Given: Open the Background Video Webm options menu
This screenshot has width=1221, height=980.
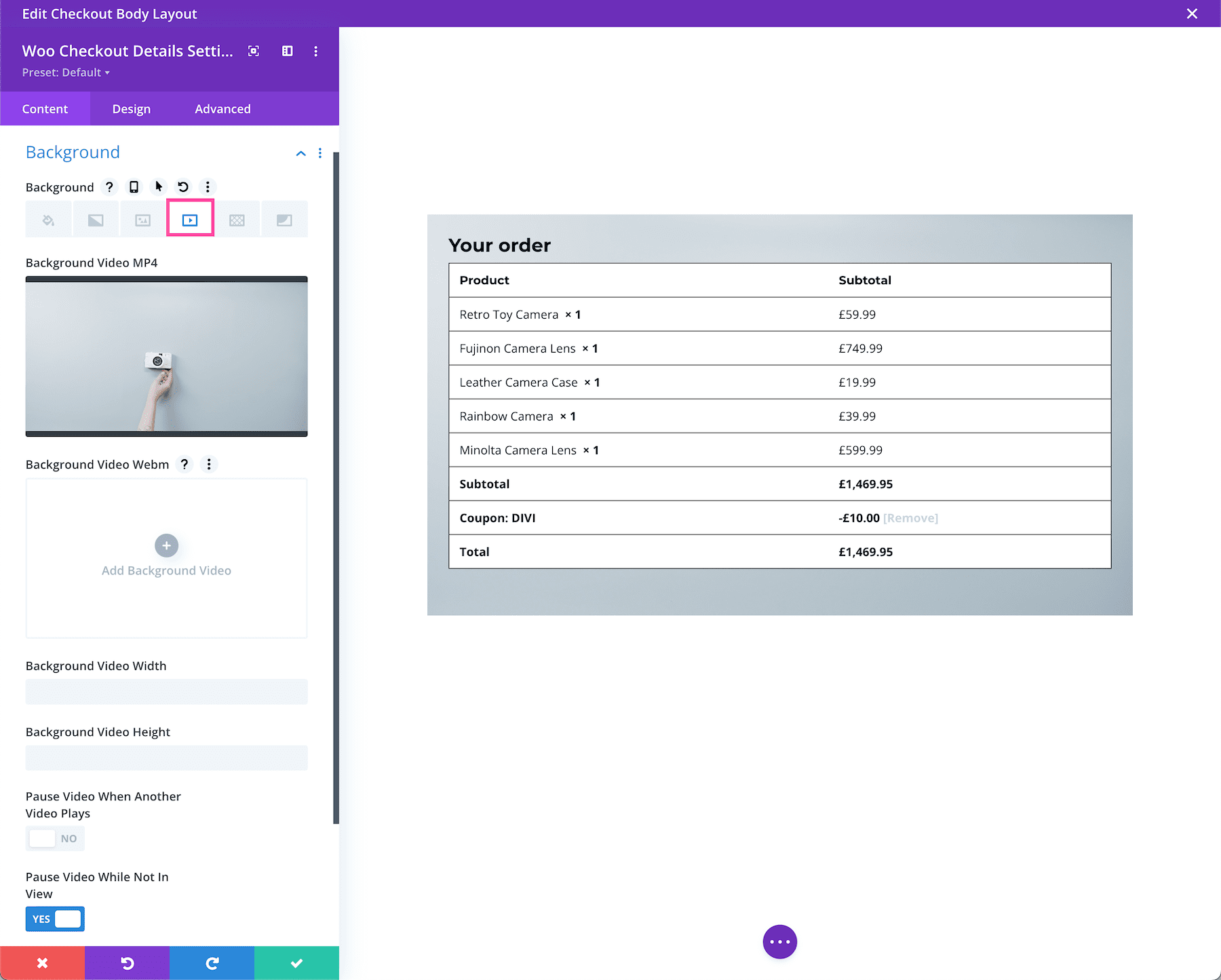Looking at the screenshot, I should click(209, 465).
